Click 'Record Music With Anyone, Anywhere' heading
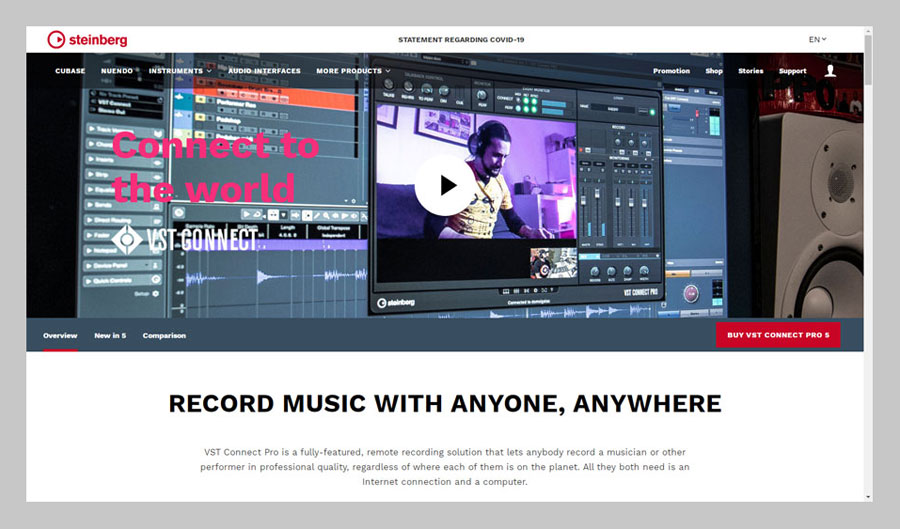Image resolution: width=900 pixels, height=529 pixels. click(x=445, y=404)
